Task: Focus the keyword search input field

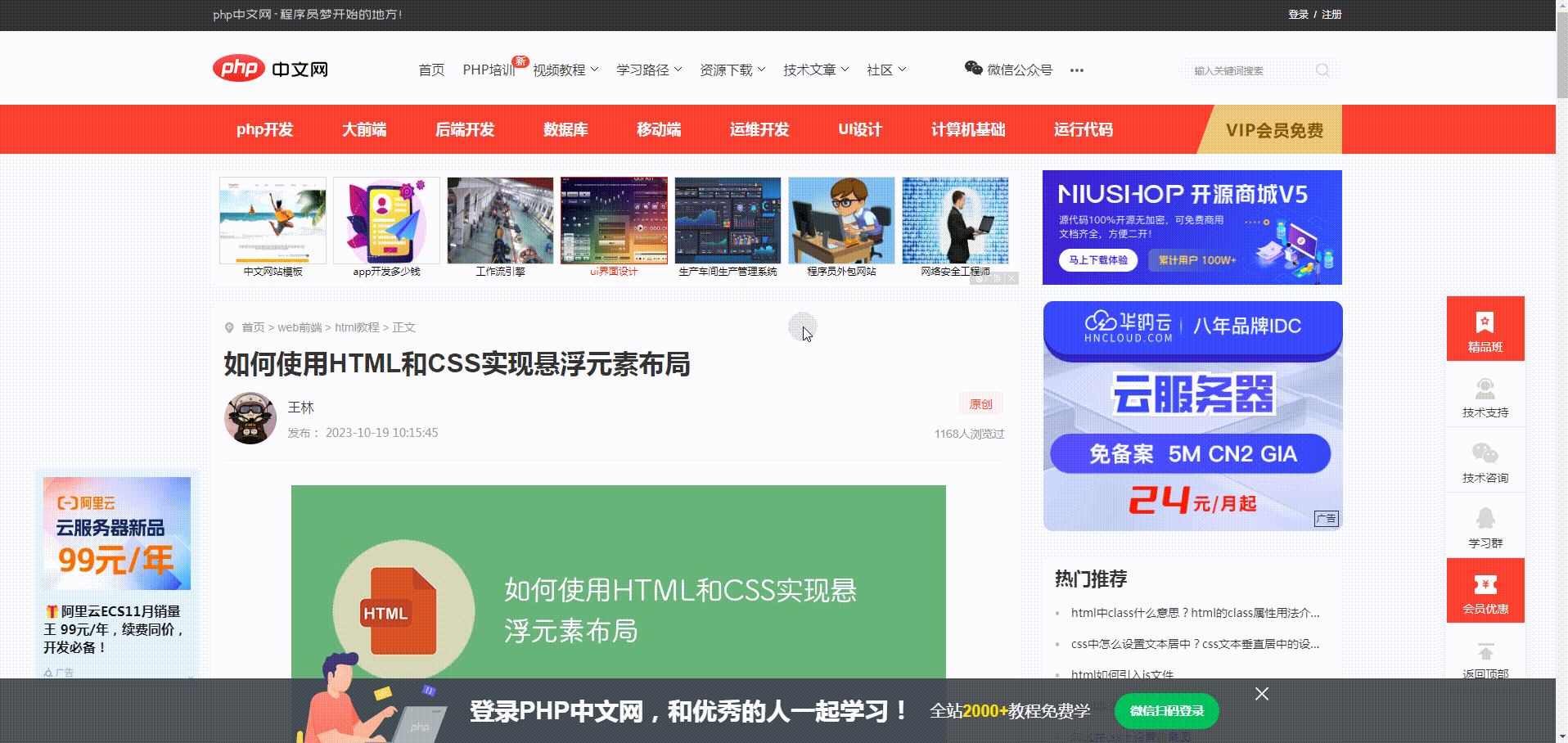Action: 1248,71
